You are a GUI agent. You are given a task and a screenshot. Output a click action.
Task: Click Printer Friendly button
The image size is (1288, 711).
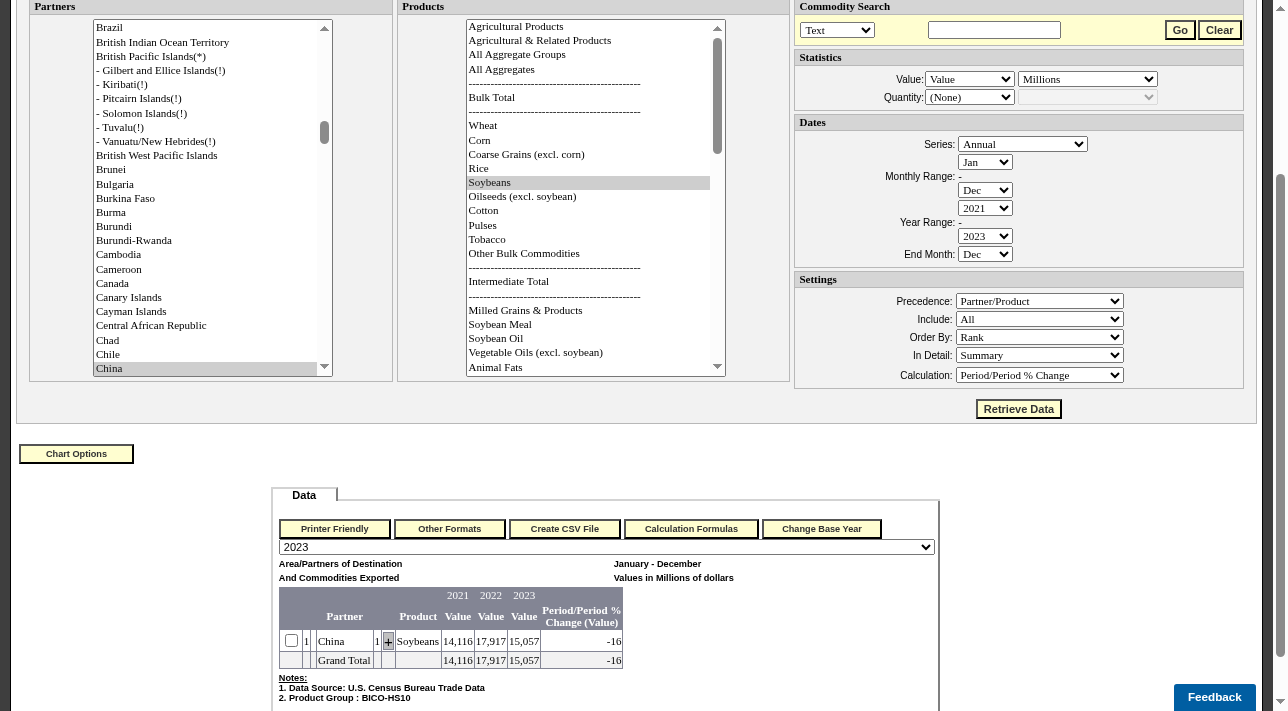point(335,529)
